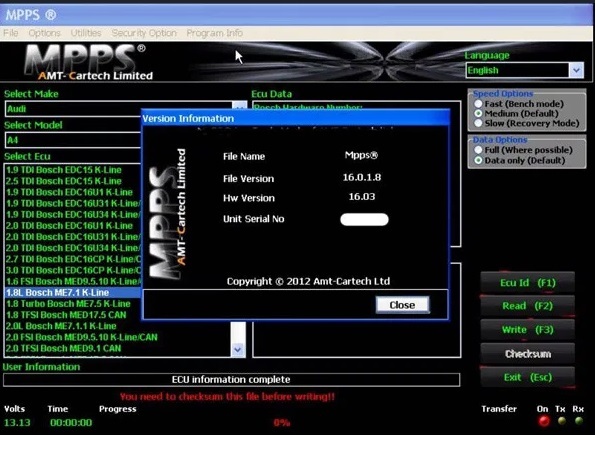595x449 pixels.
Task: Click the checksum warning message text
Action: tap(227, 397)
